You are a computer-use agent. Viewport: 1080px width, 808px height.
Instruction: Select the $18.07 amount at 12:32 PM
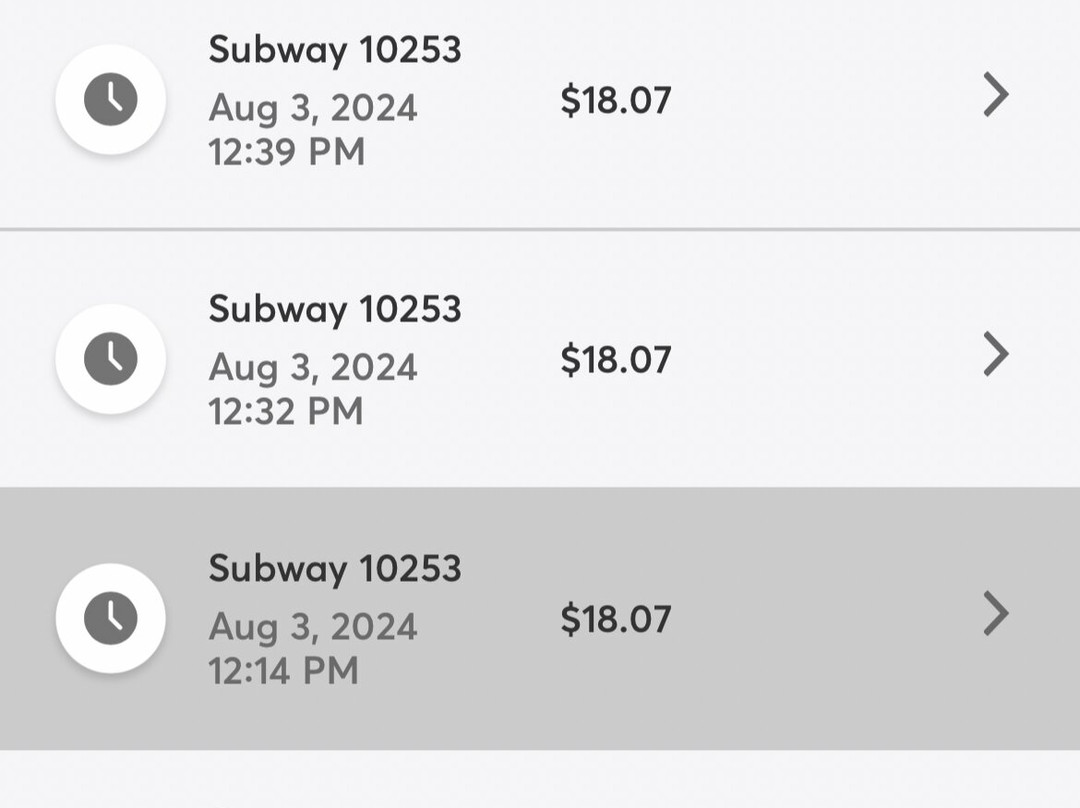tap(615, 359)
